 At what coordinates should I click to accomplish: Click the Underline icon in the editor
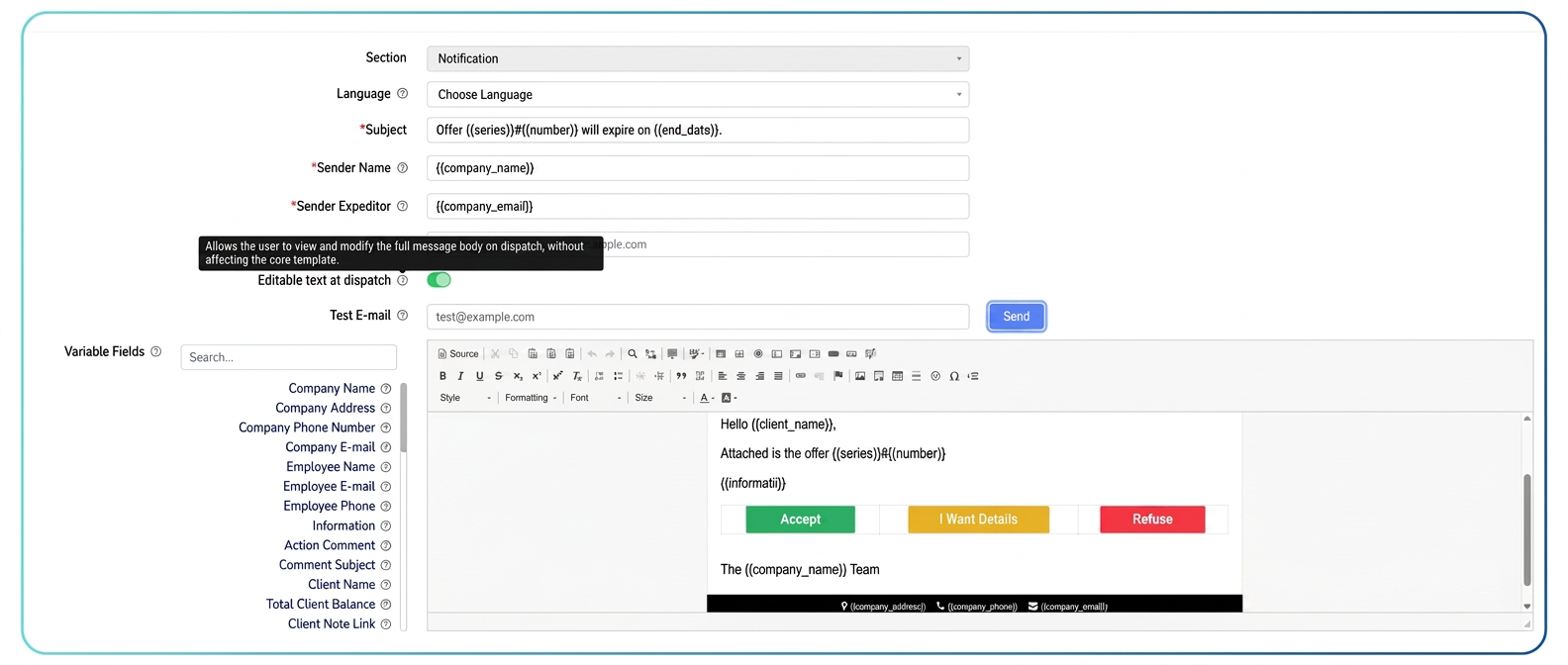pos(479,376)
